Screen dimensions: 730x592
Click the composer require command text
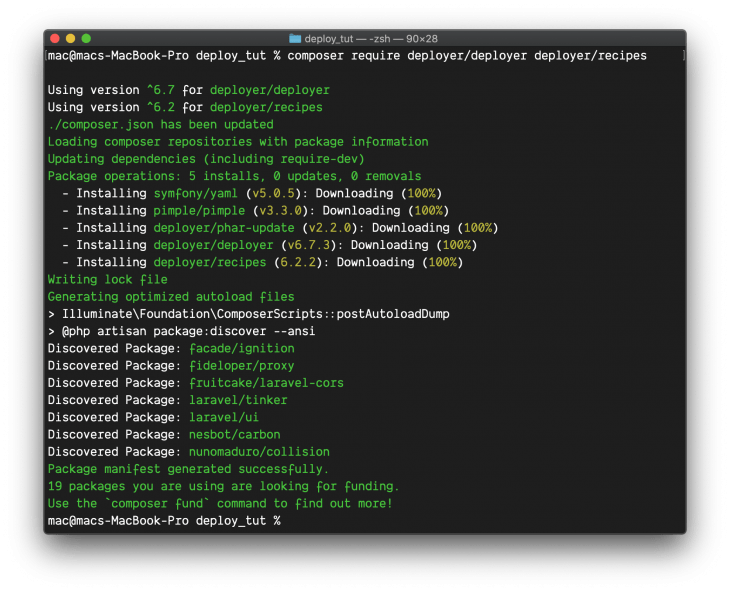467,56
